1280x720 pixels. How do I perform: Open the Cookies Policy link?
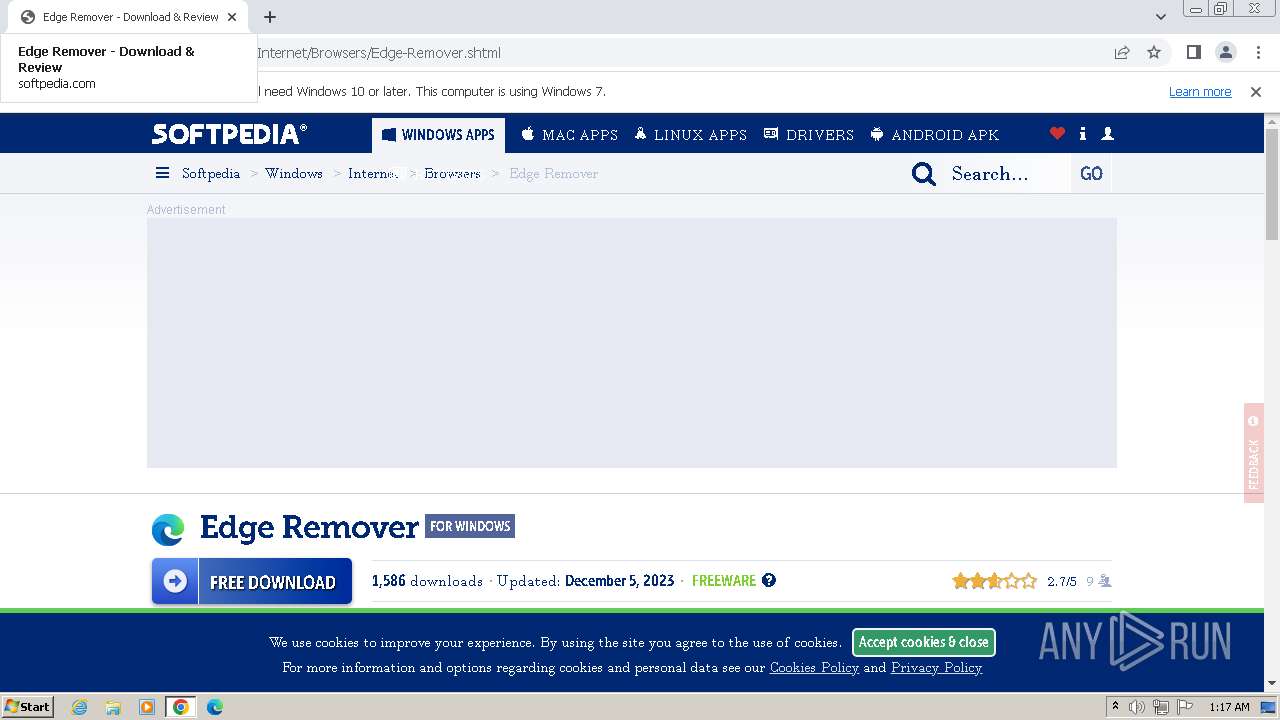(814, 668)
